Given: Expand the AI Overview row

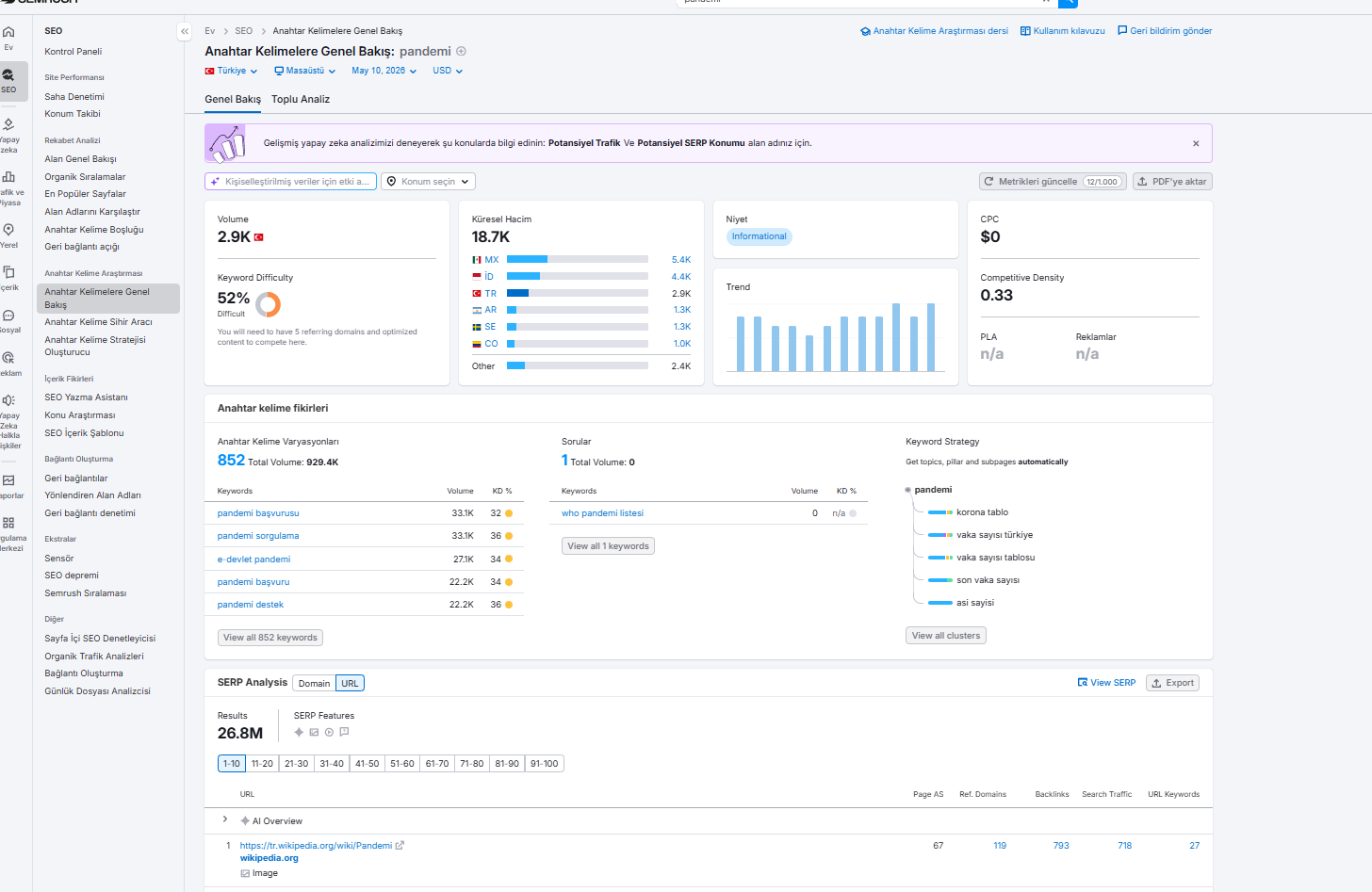Looking at the screenshot, I should coord(225,819).
